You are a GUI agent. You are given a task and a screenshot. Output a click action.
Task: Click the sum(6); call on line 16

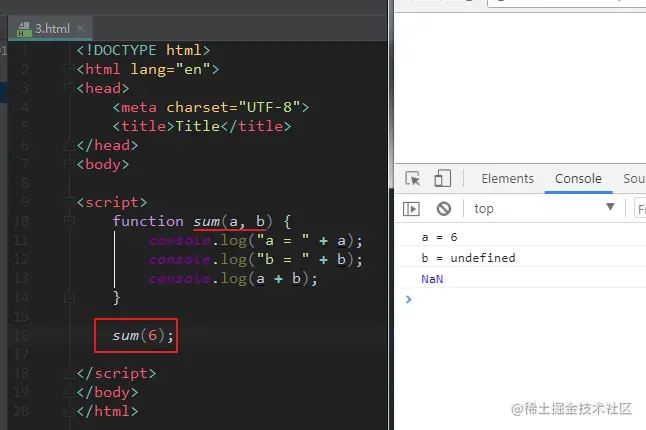[143, 336]
